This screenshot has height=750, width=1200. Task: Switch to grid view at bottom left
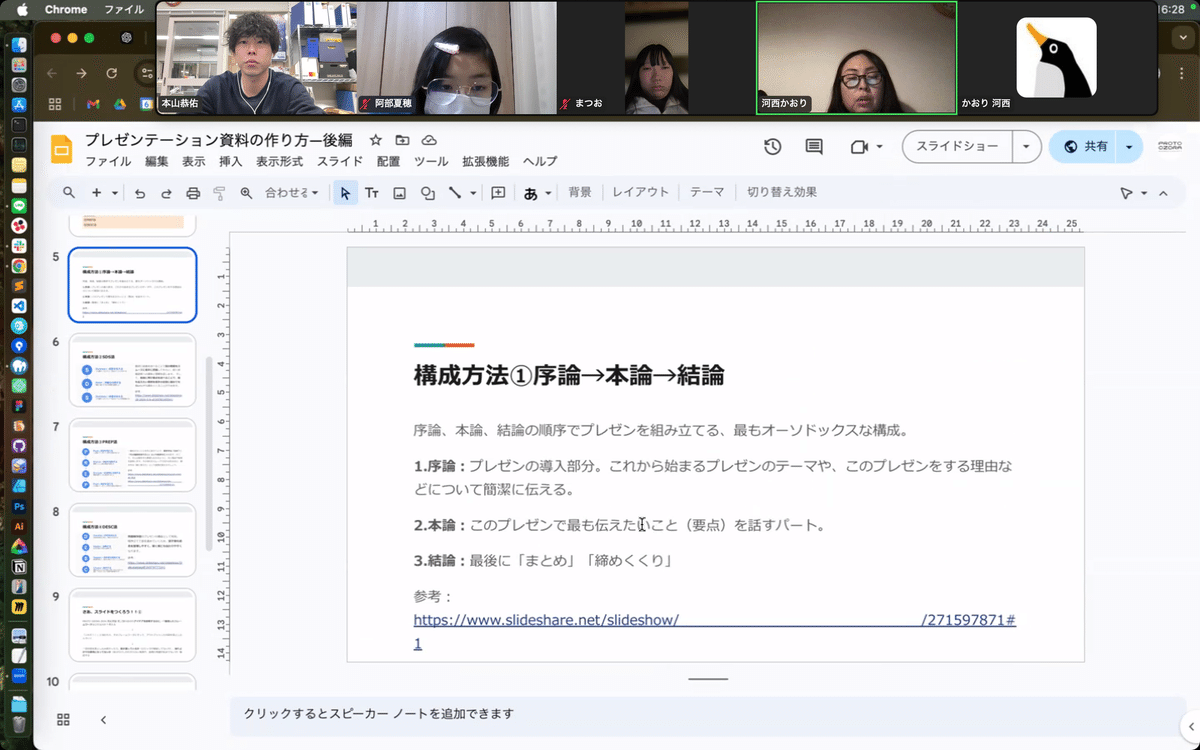pyautogui.click(x=63, y=719)
